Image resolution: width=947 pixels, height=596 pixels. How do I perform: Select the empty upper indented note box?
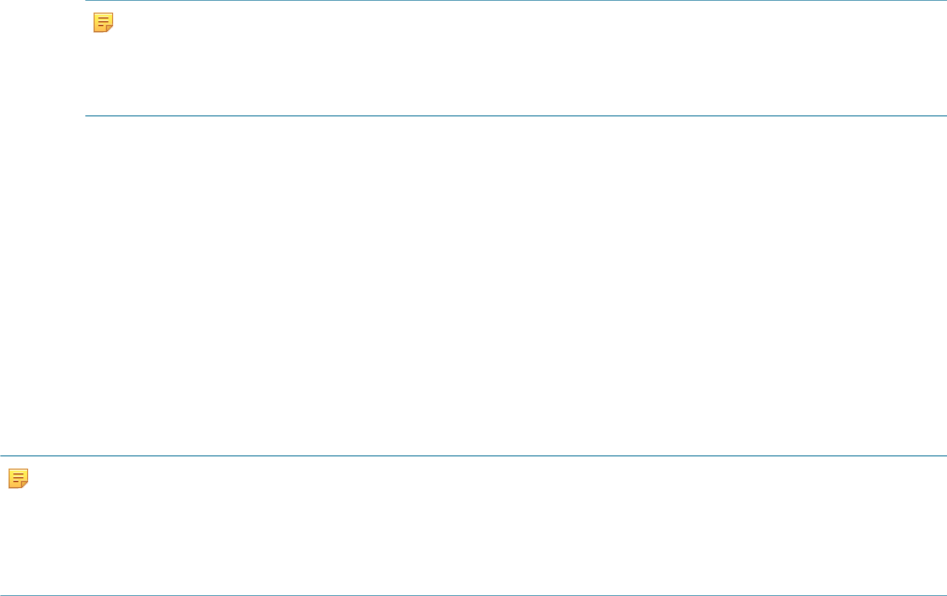[x=516, y=58]
